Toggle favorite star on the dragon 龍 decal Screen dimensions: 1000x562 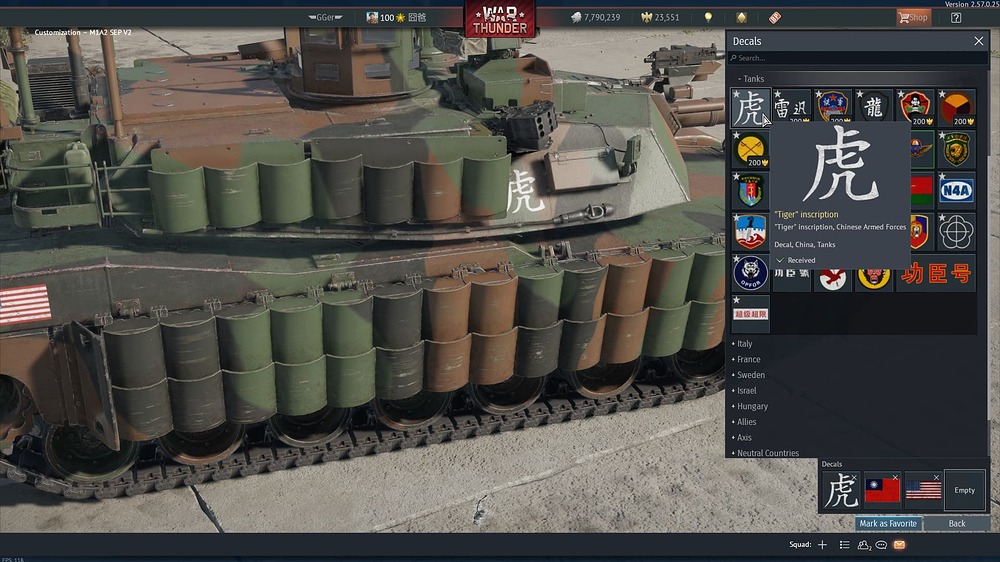pyautogui.click(x=860, y=94)
